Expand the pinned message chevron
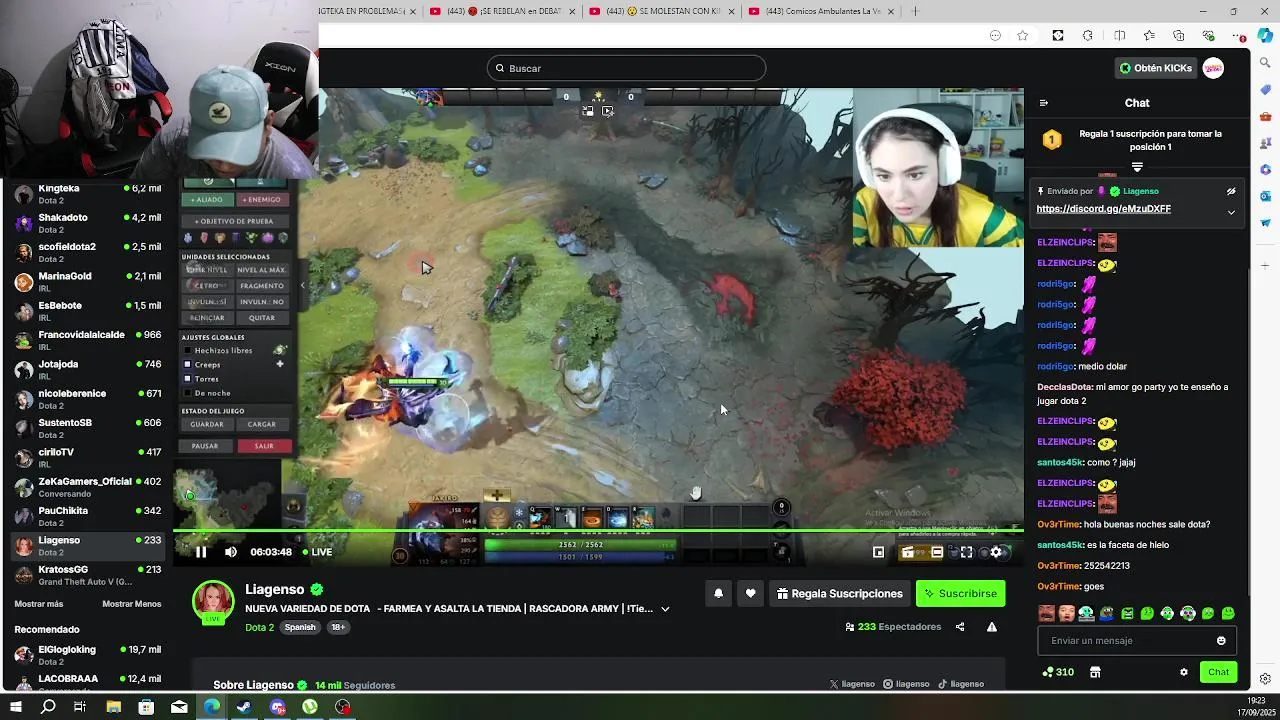This screenshot has width=1280, height=720. pos(1231,212)
